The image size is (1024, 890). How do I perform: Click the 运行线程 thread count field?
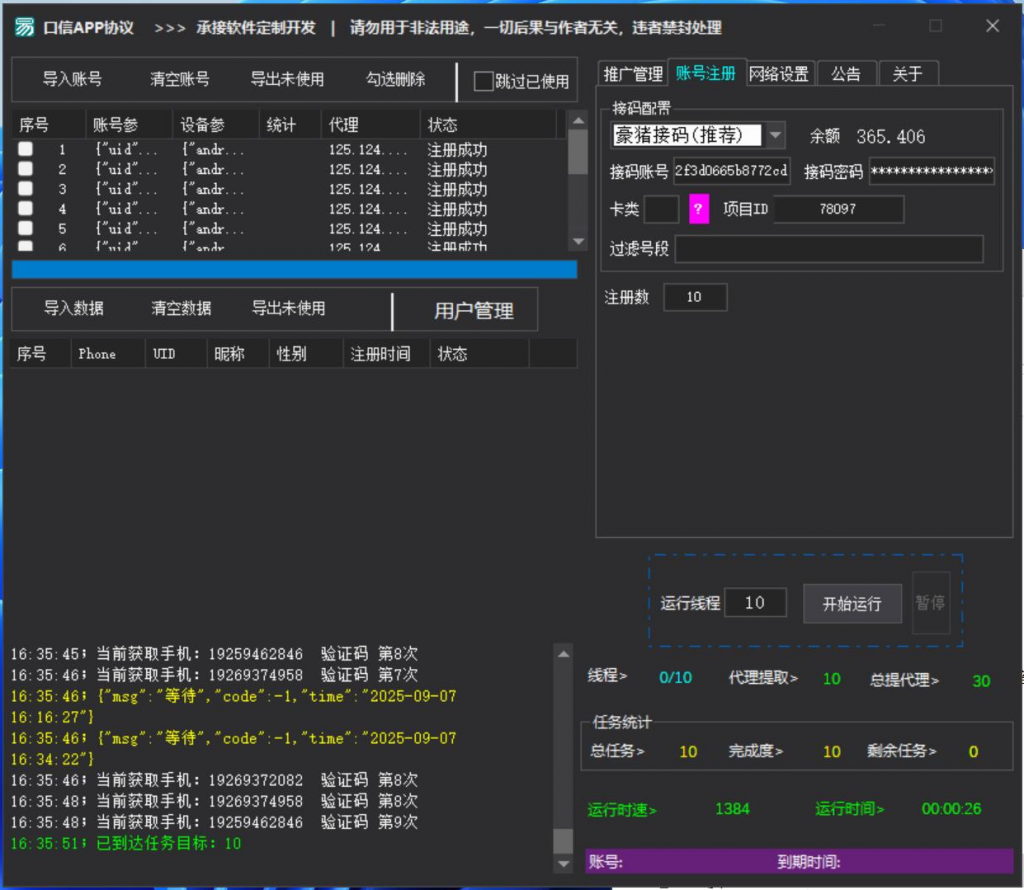(x=754, y=603)
